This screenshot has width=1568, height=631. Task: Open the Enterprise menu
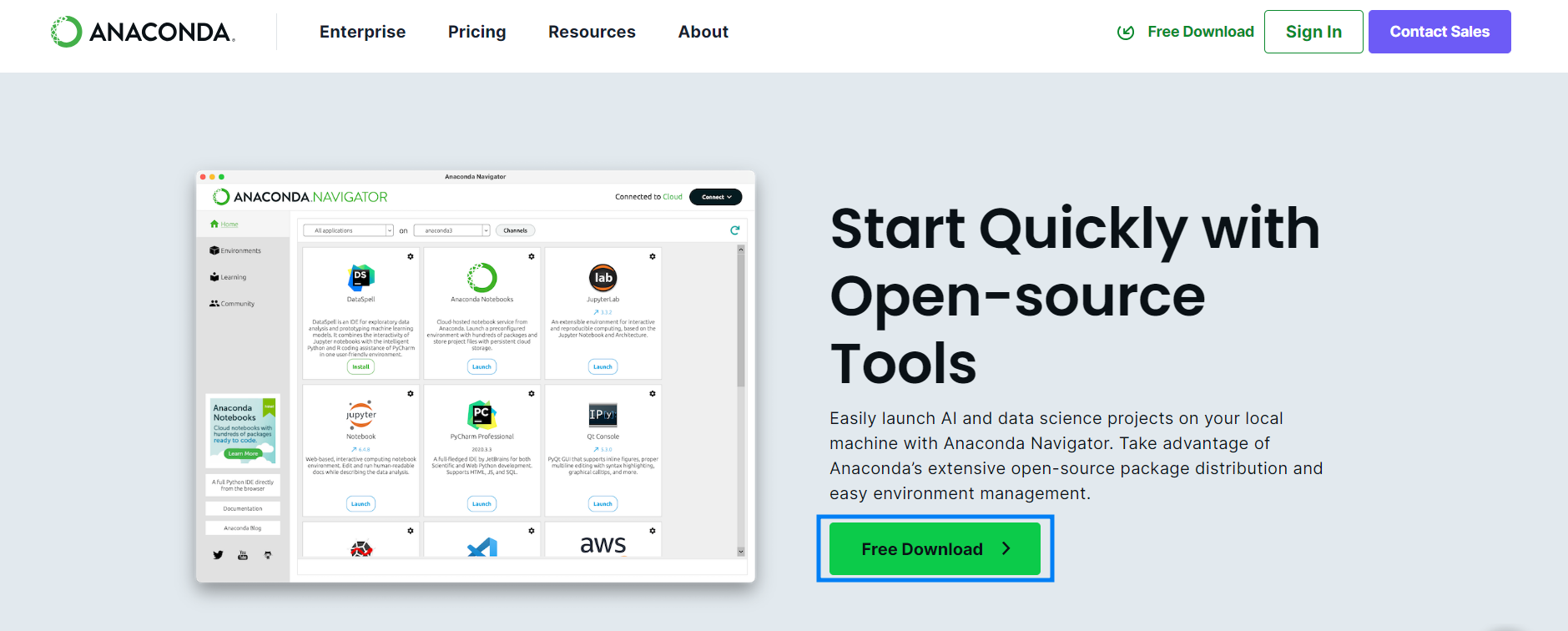coord(362,32)
